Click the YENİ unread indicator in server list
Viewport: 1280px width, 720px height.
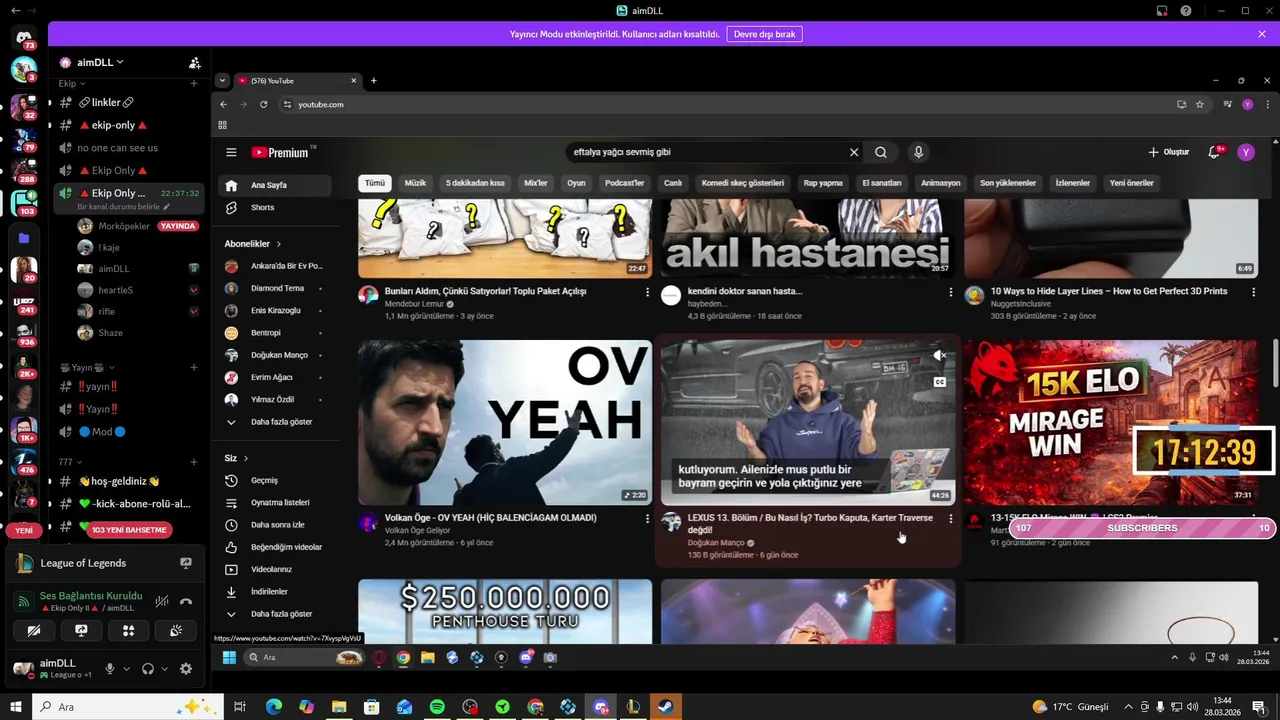click(24, 530)
